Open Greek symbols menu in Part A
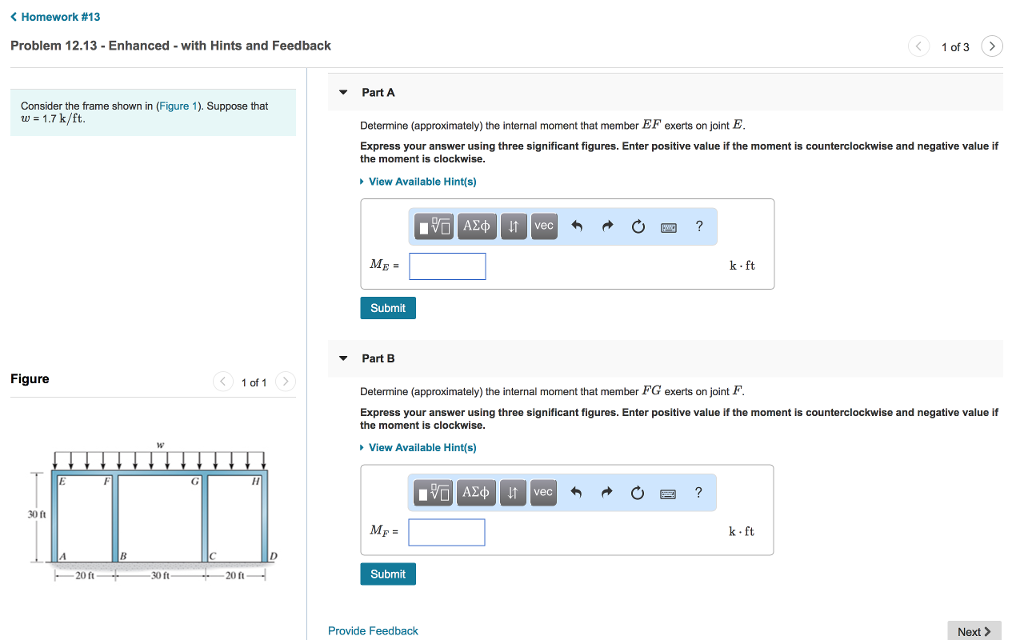Viewport: 1024px width, 640px height. [x=477, y=227]
